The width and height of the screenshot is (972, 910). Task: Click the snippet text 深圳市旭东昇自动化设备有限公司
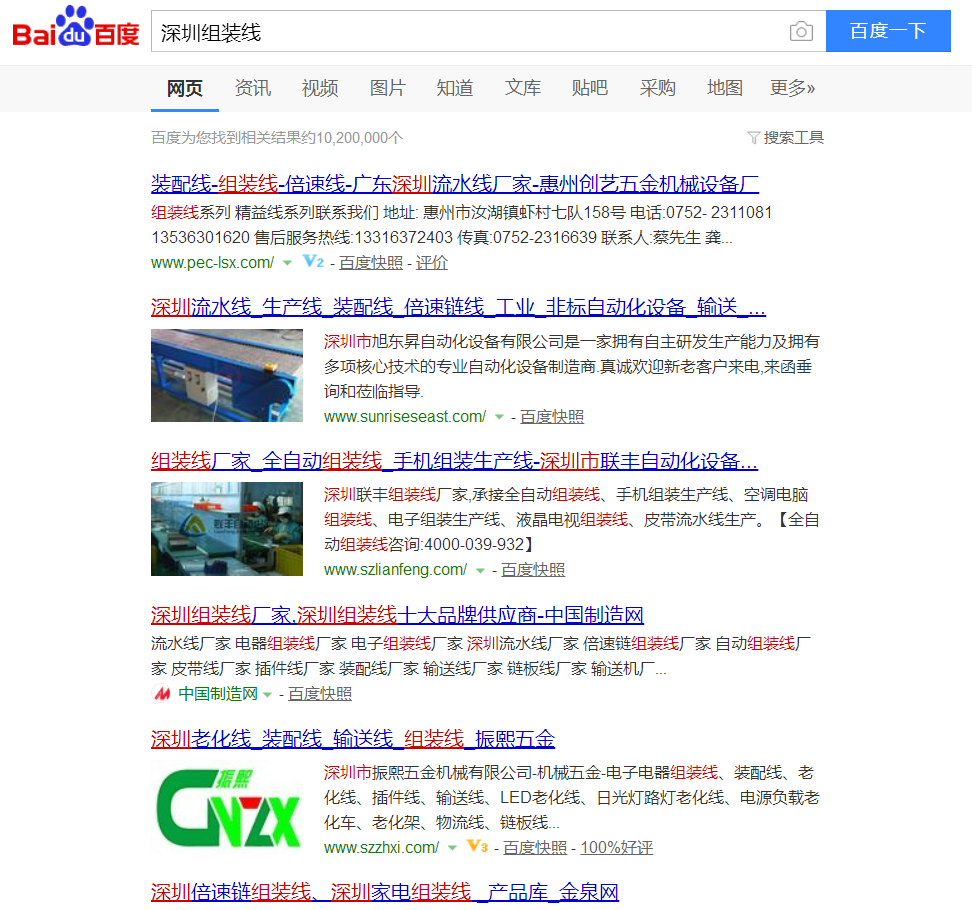[x=444, y=342]
